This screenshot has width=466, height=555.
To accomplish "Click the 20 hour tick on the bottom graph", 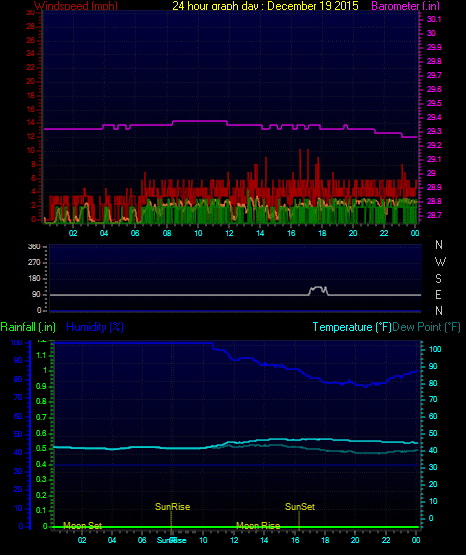I will pos(355,540).
